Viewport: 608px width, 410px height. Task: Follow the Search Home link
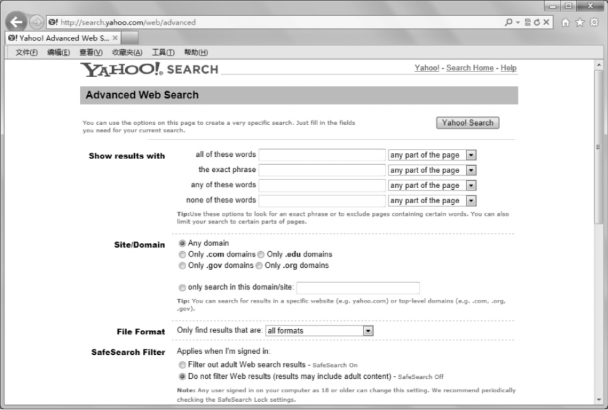click(x=470, y=68)
